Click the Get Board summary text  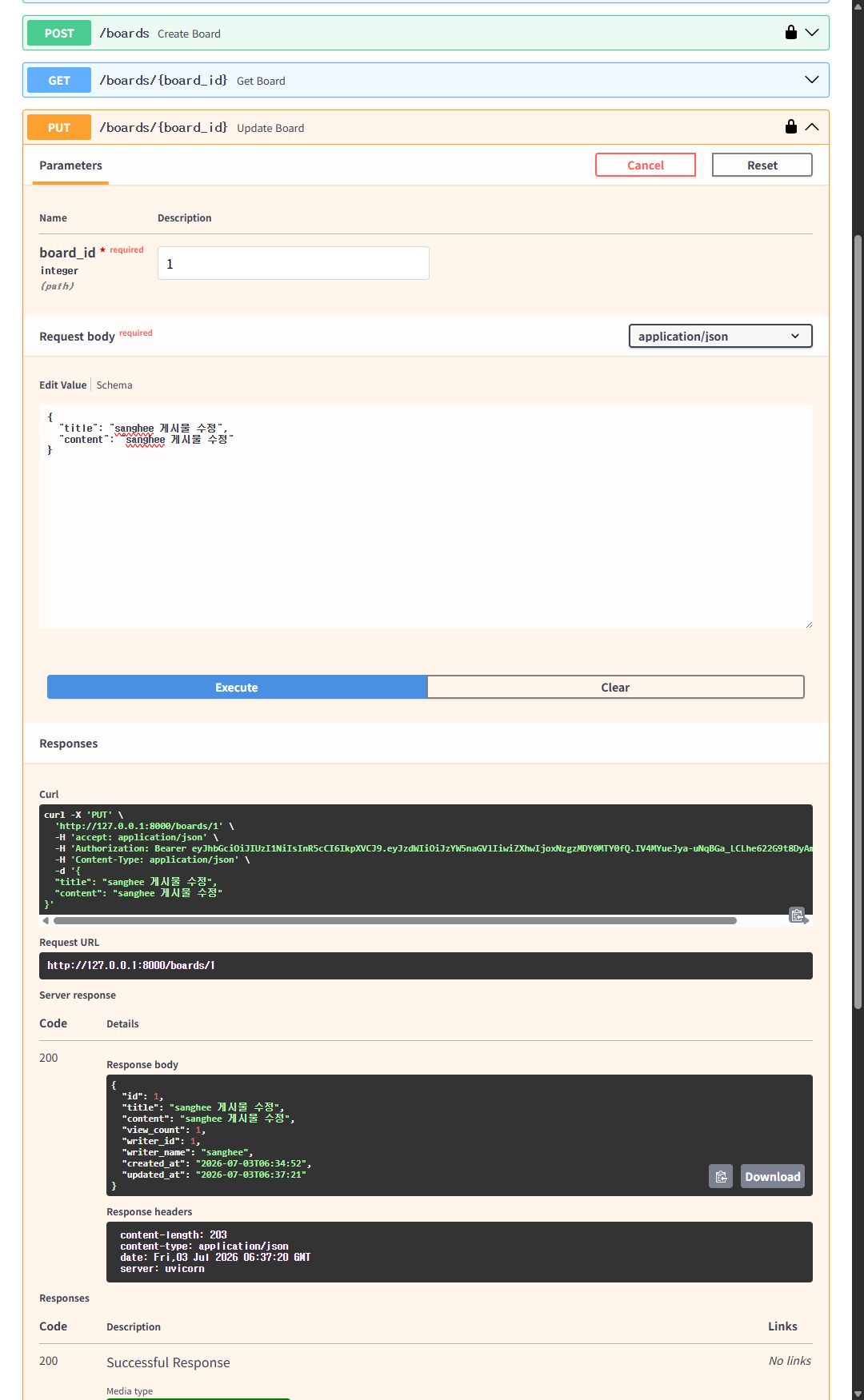(x=261, y=81)
